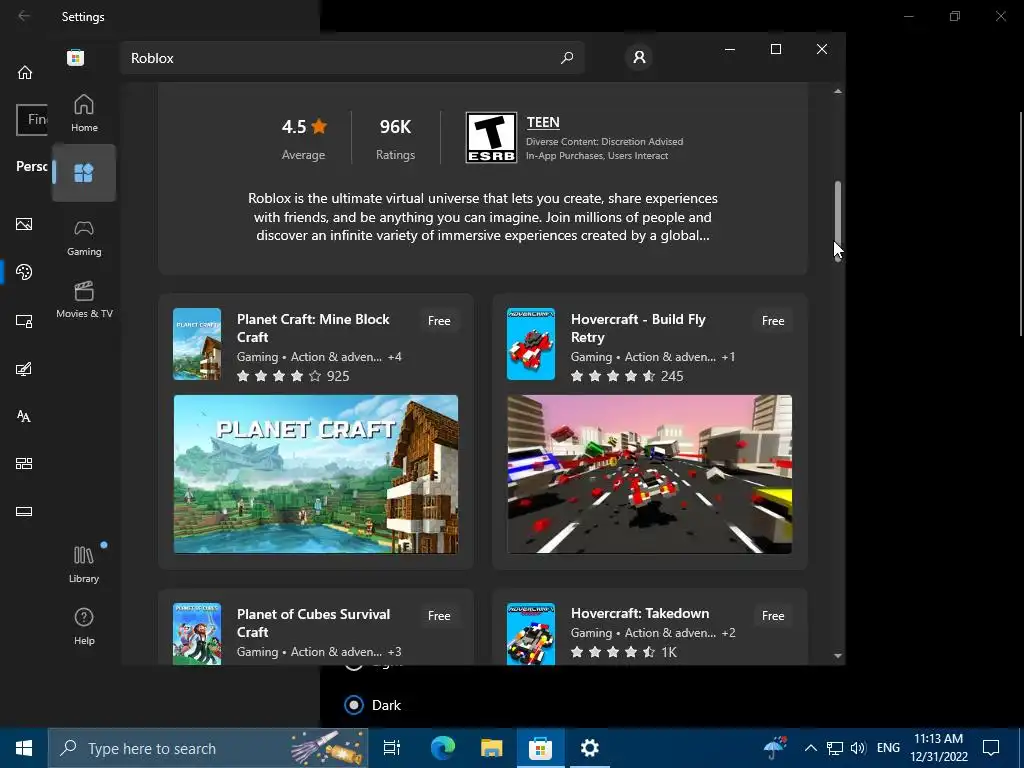Viewport: 1024px width, 768px height.
Task: Show hidden system tray icons
Action: 810,748
